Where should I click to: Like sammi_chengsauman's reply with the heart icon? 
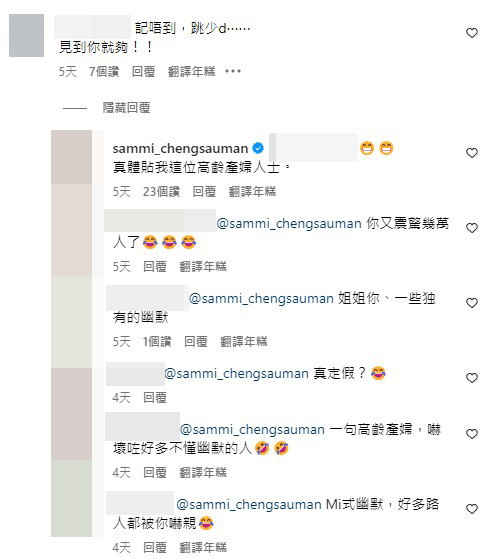(x=472, y=153)
